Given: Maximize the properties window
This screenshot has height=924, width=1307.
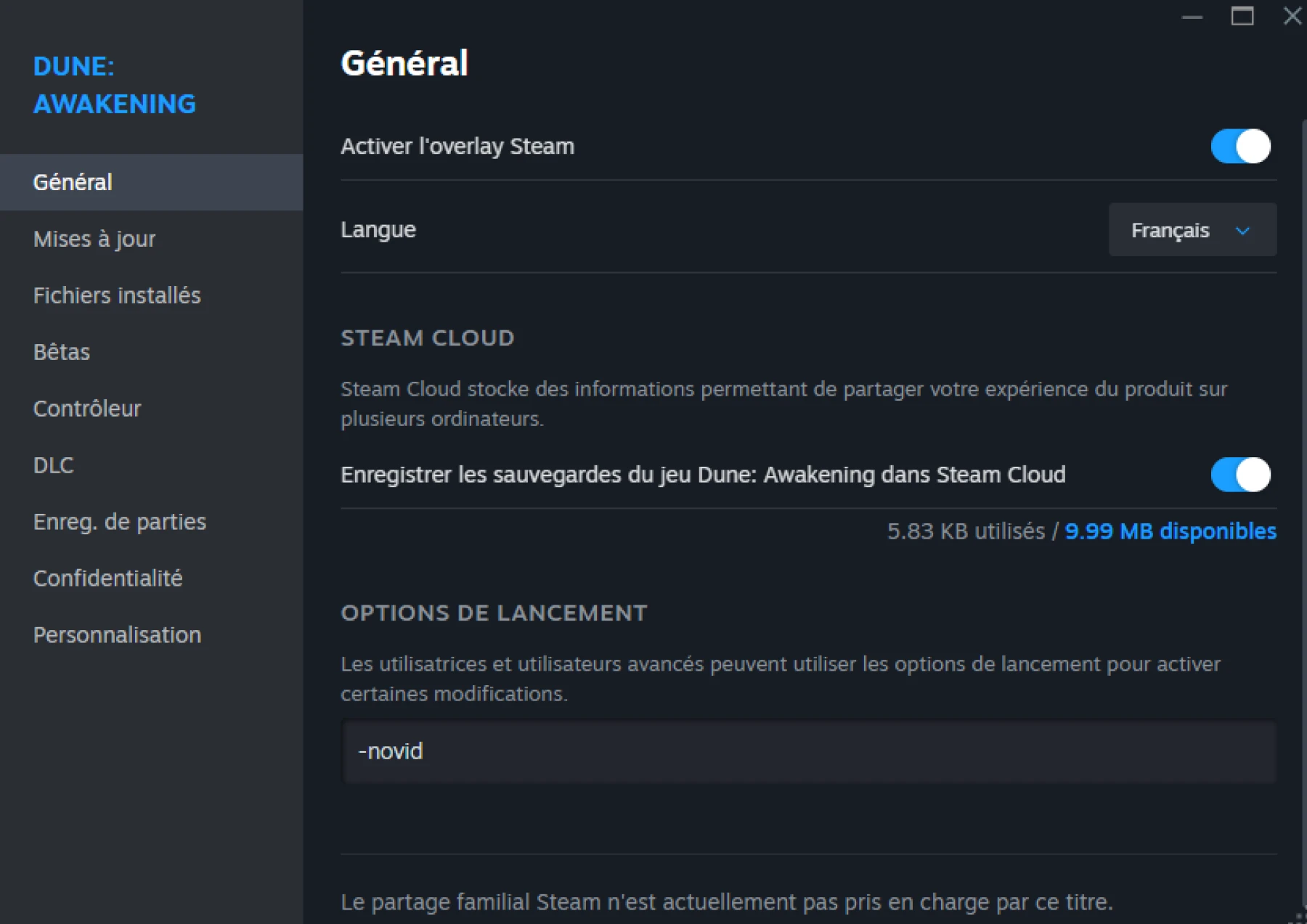Looking at the screenshot, I should point(1243,16).
